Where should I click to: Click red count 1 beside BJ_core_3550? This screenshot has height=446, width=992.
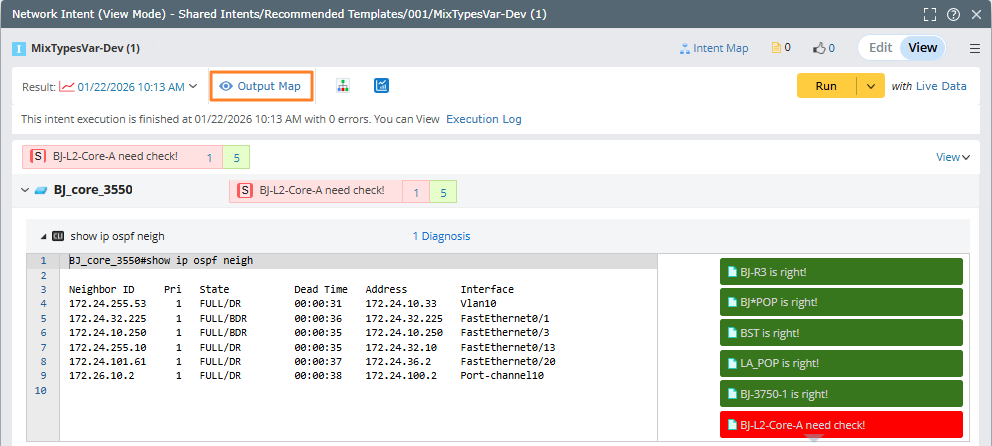coord(416,192)
